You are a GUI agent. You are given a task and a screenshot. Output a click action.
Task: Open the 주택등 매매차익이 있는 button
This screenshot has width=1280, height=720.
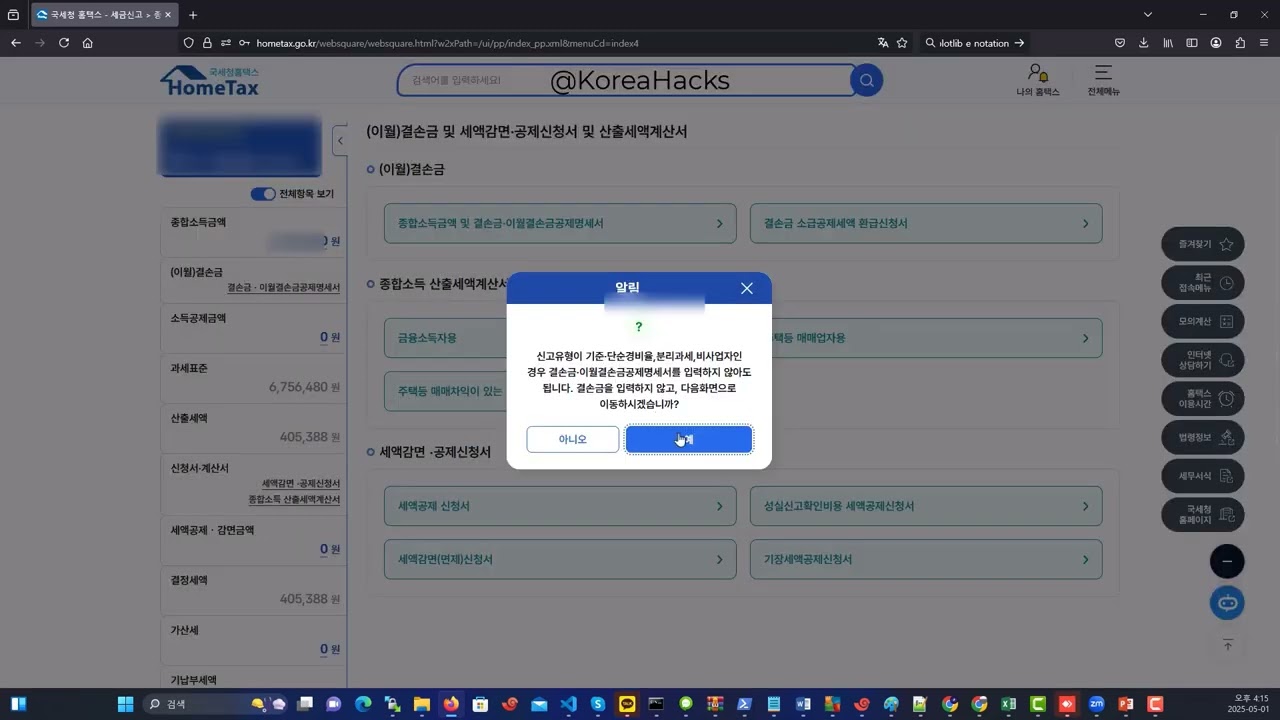tap(445, 391)
